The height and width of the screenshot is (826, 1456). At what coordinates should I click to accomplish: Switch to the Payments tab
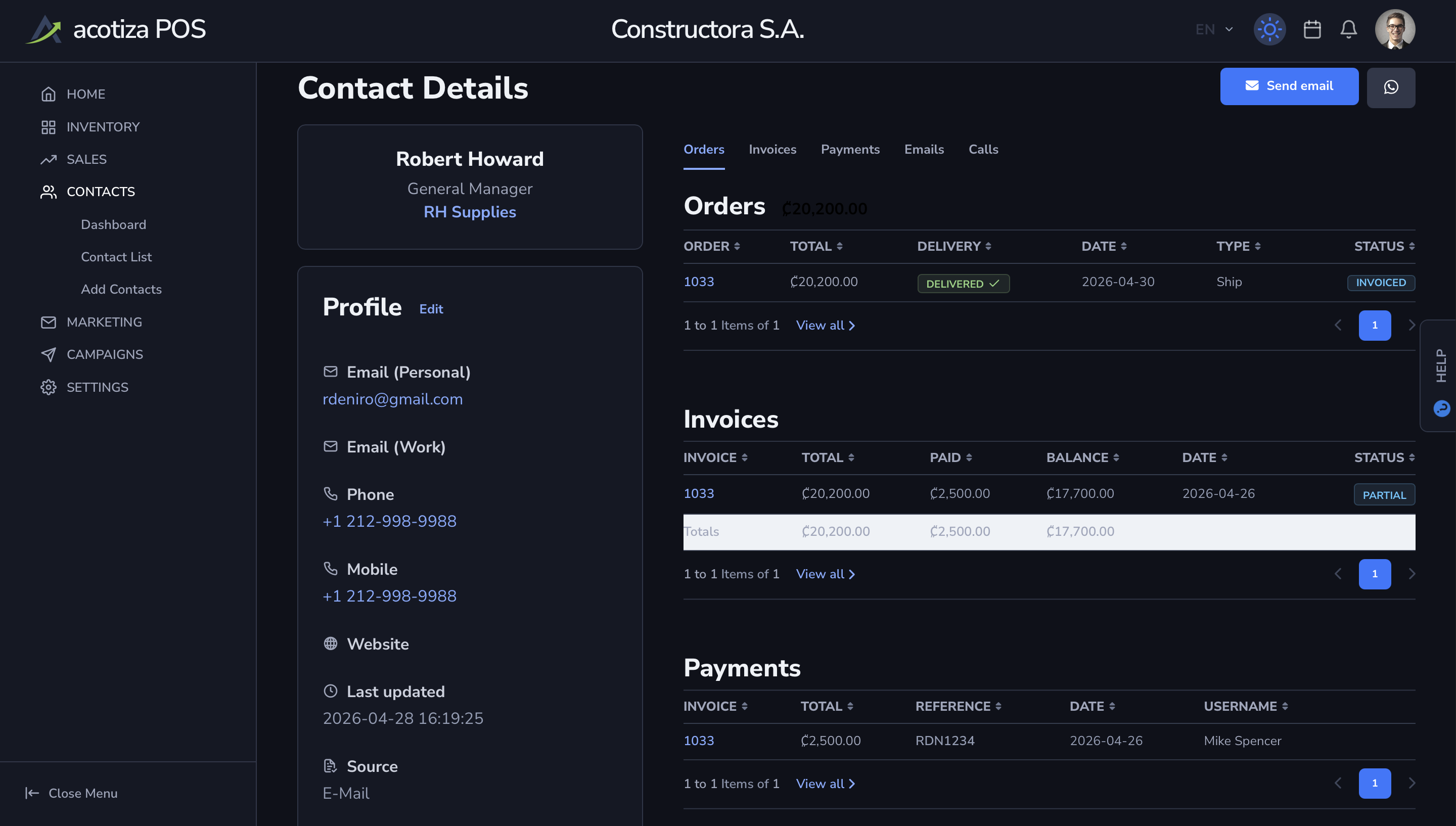[x=850, y=150]
